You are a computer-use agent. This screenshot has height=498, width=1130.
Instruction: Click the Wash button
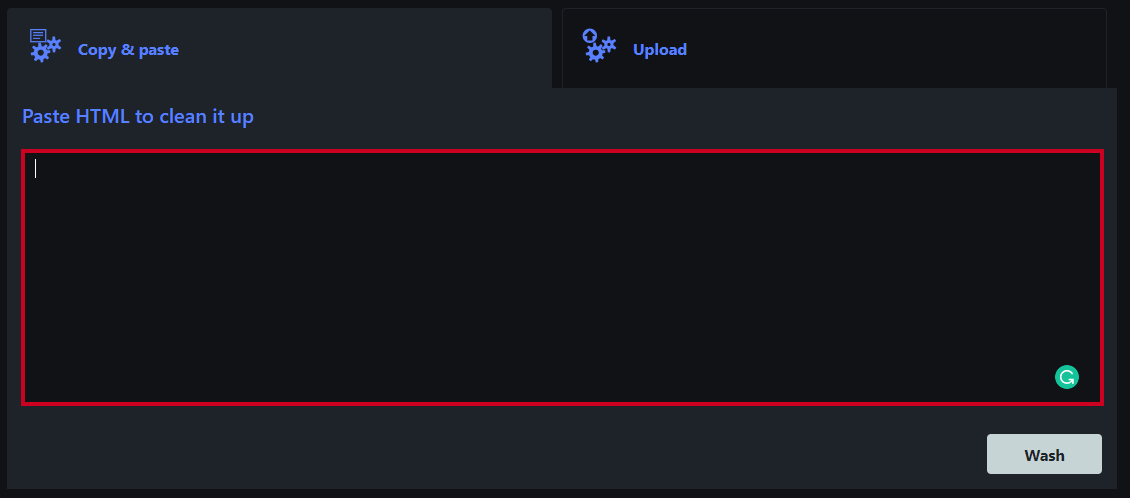1044,454
